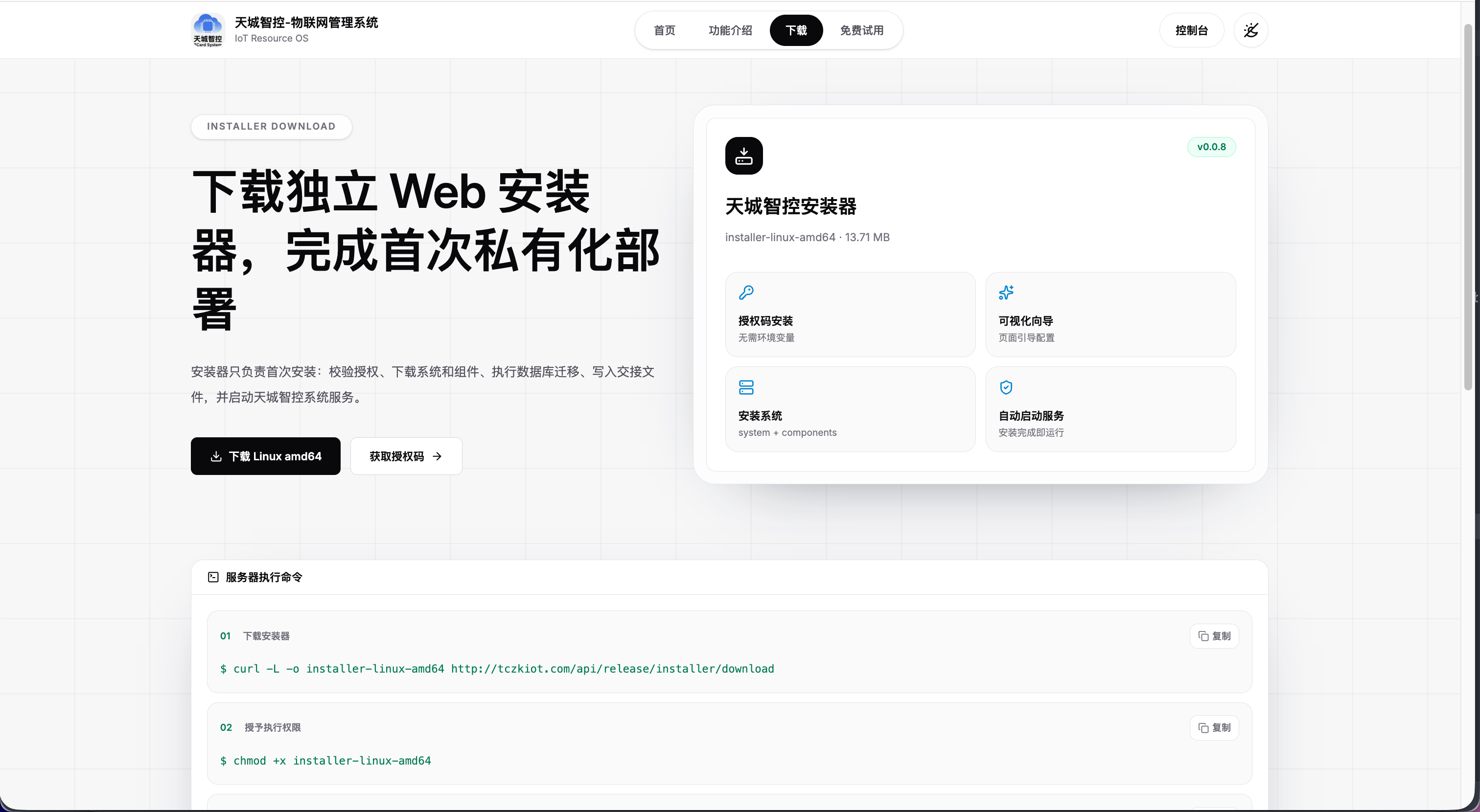The height and width of the screenshot is (812, 1480).
Task: Click the server icon for 安装系统
Action: pos(746,387)
